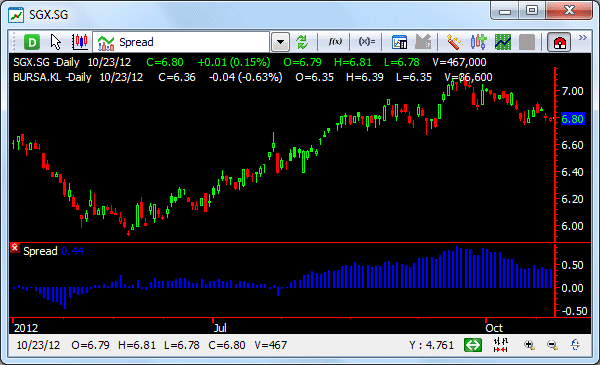The width and height of the screenshot is (600, 365).
Task: Toggle the red padlock lock button
Action: (x=559, y=42)
